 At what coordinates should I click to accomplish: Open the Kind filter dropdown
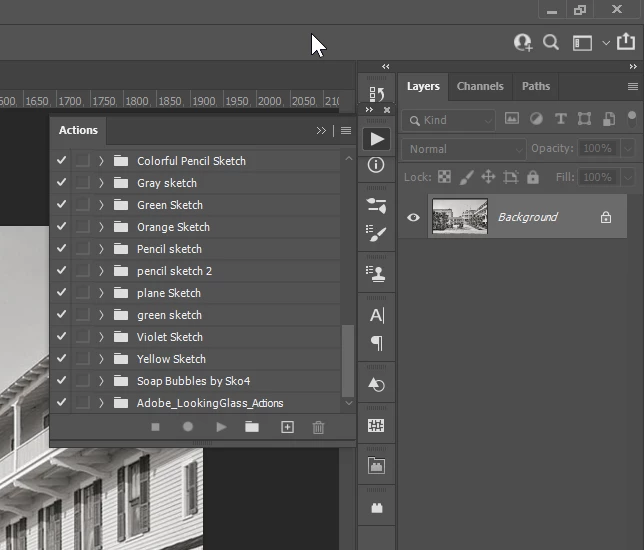pos(448,120)
